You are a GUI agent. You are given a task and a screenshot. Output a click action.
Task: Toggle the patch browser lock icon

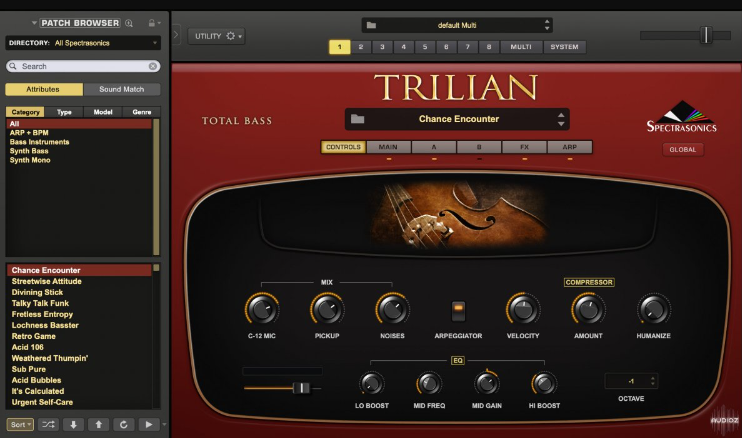click(151, 23)
